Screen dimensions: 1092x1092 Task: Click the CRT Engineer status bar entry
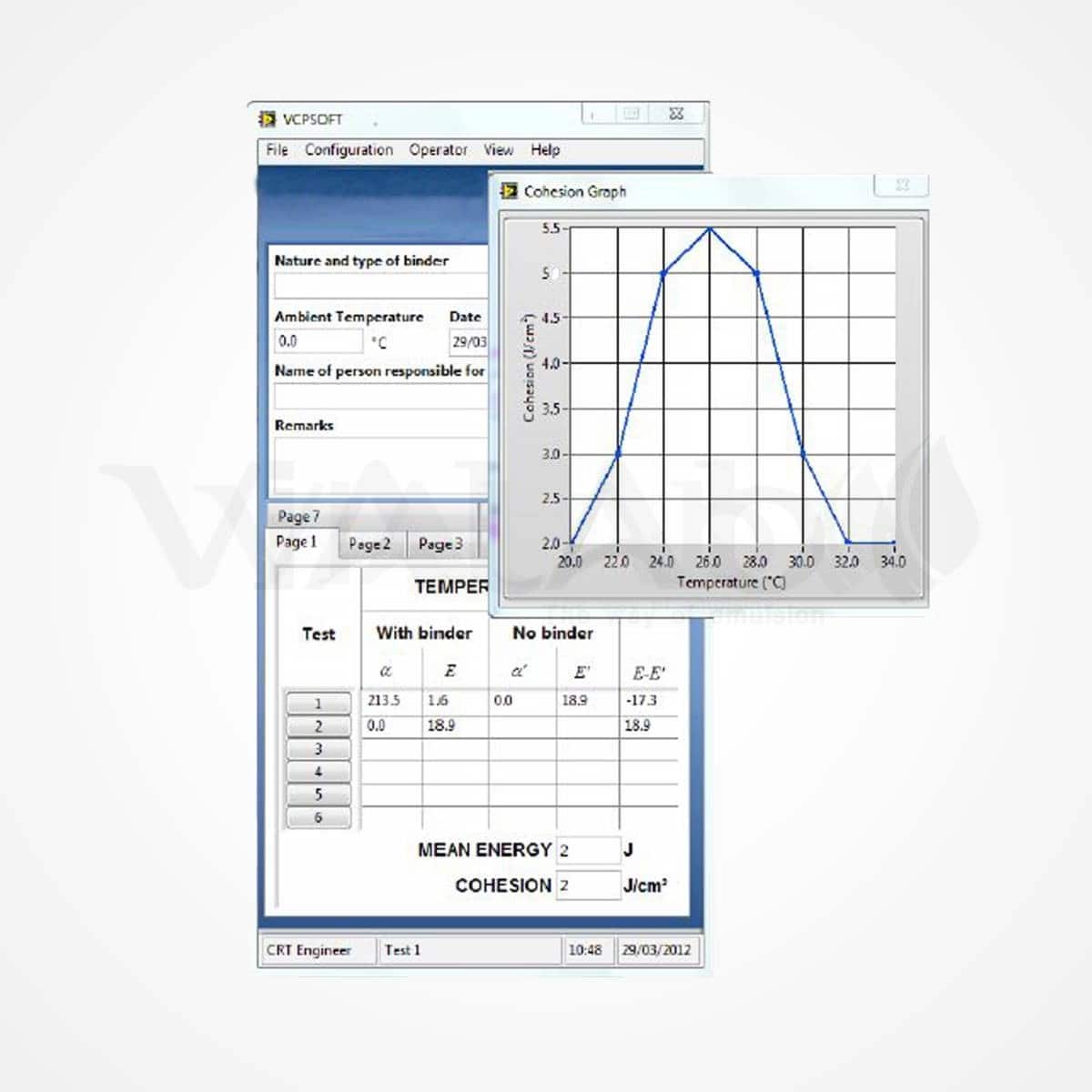(x=317, y=950)
